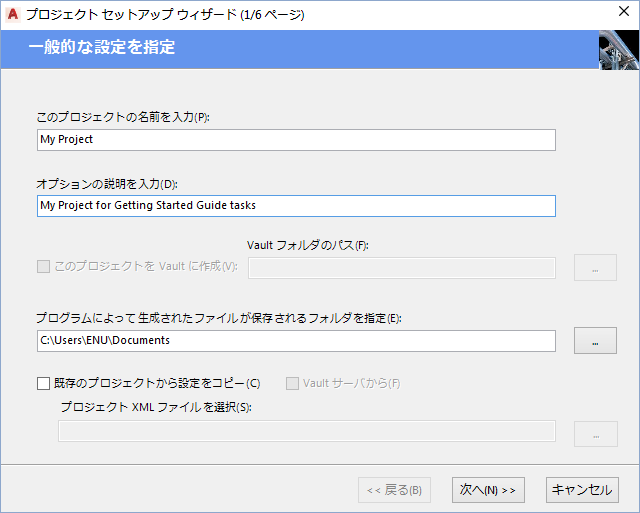Click the C:\Users\ENU\Documents folder path field

[295, 341]
